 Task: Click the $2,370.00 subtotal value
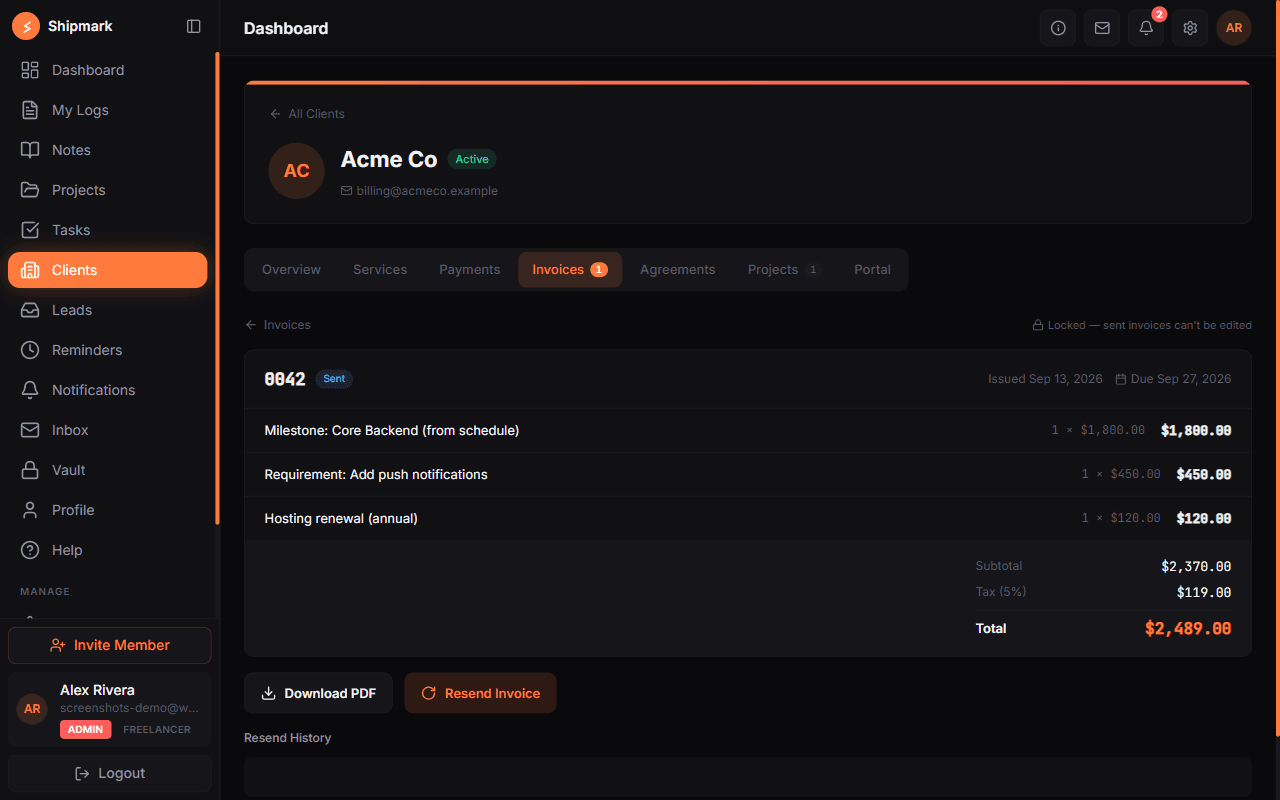[1196, 566]
